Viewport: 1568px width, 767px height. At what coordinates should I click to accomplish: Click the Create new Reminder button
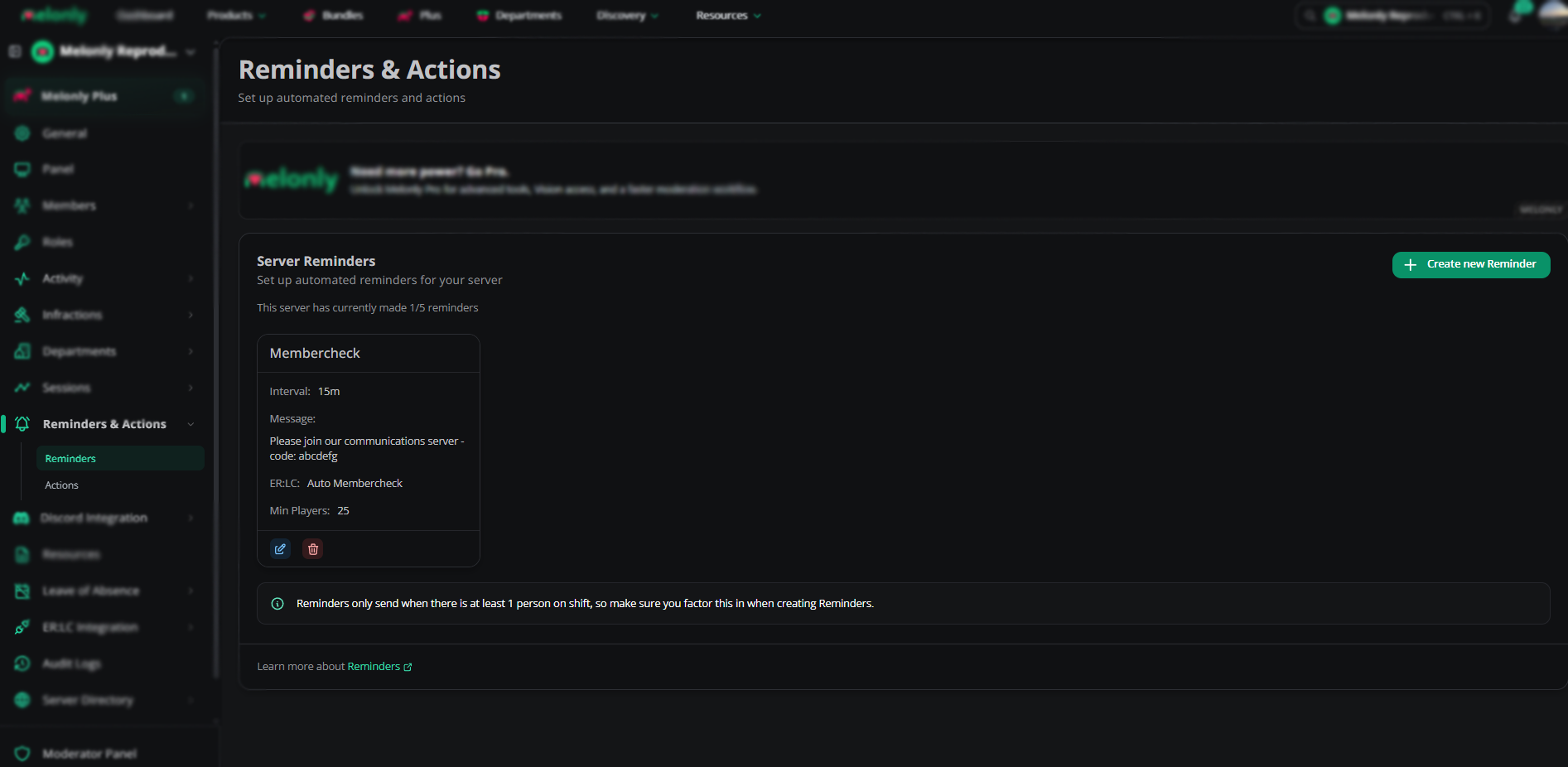[1471, 265]
